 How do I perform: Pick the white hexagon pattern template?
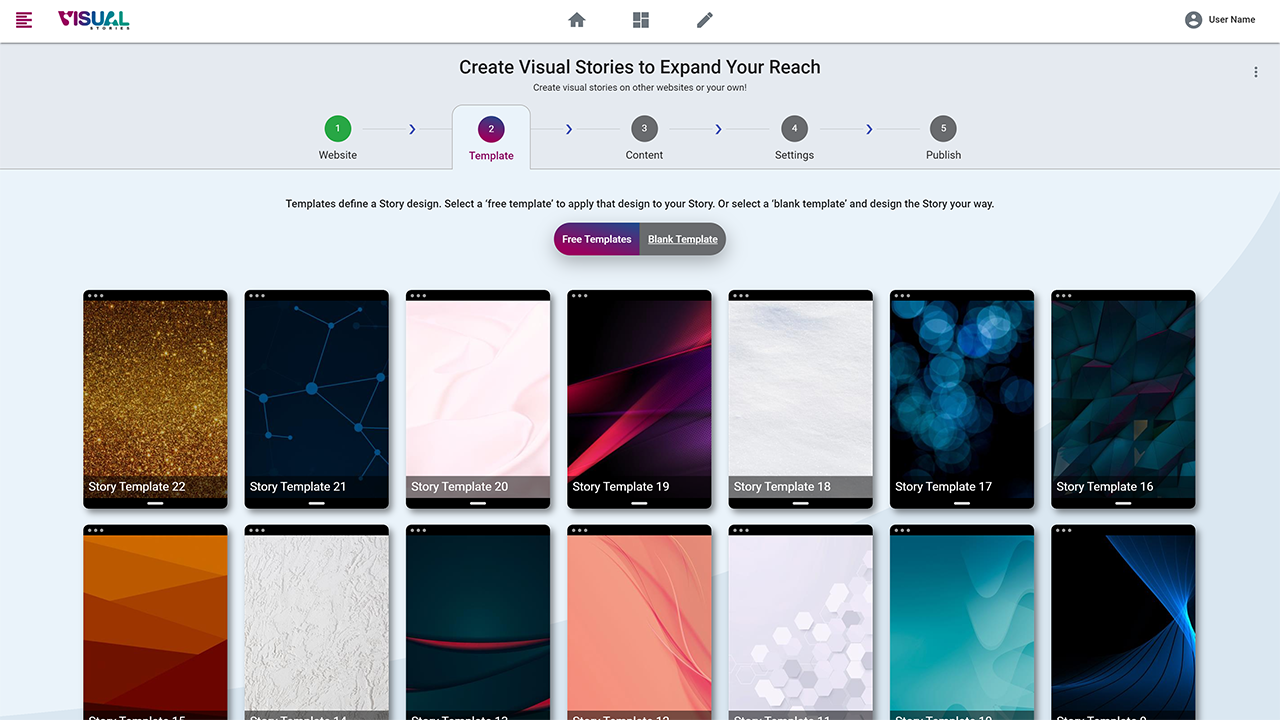coord(801,622)
